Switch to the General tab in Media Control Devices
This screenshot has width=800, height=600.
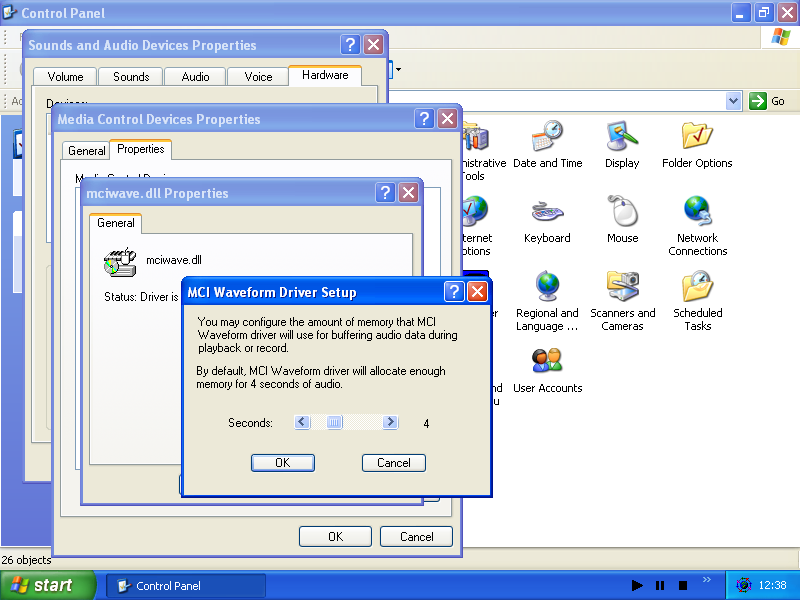coord(86,150)
